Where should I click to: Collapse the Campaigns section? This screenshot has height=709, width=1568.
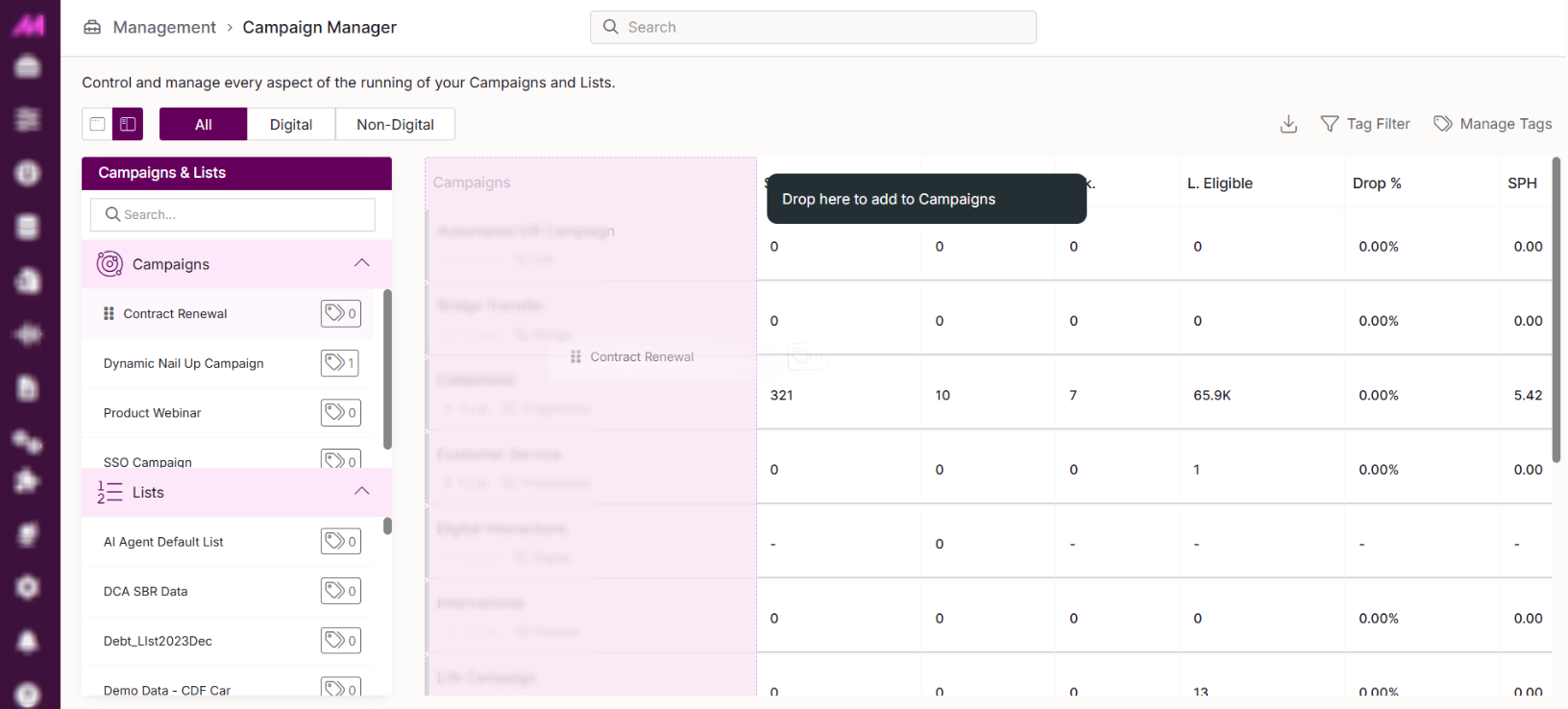(361, 263)
